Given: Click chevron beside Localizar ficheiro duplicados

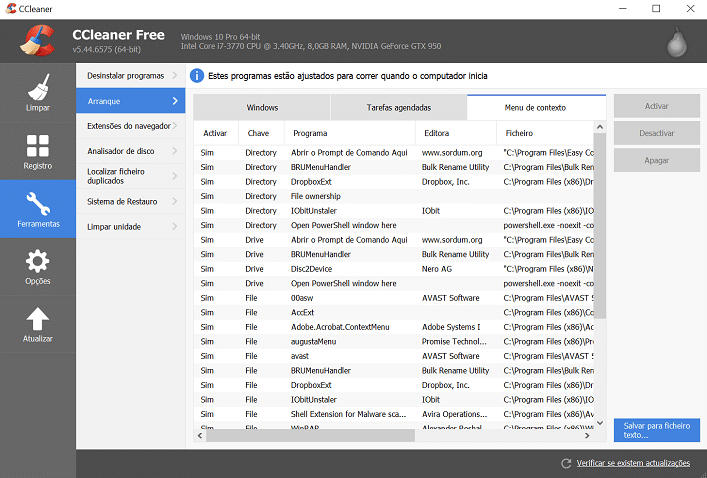Looking at the screenshot, I should coord(174,176).
